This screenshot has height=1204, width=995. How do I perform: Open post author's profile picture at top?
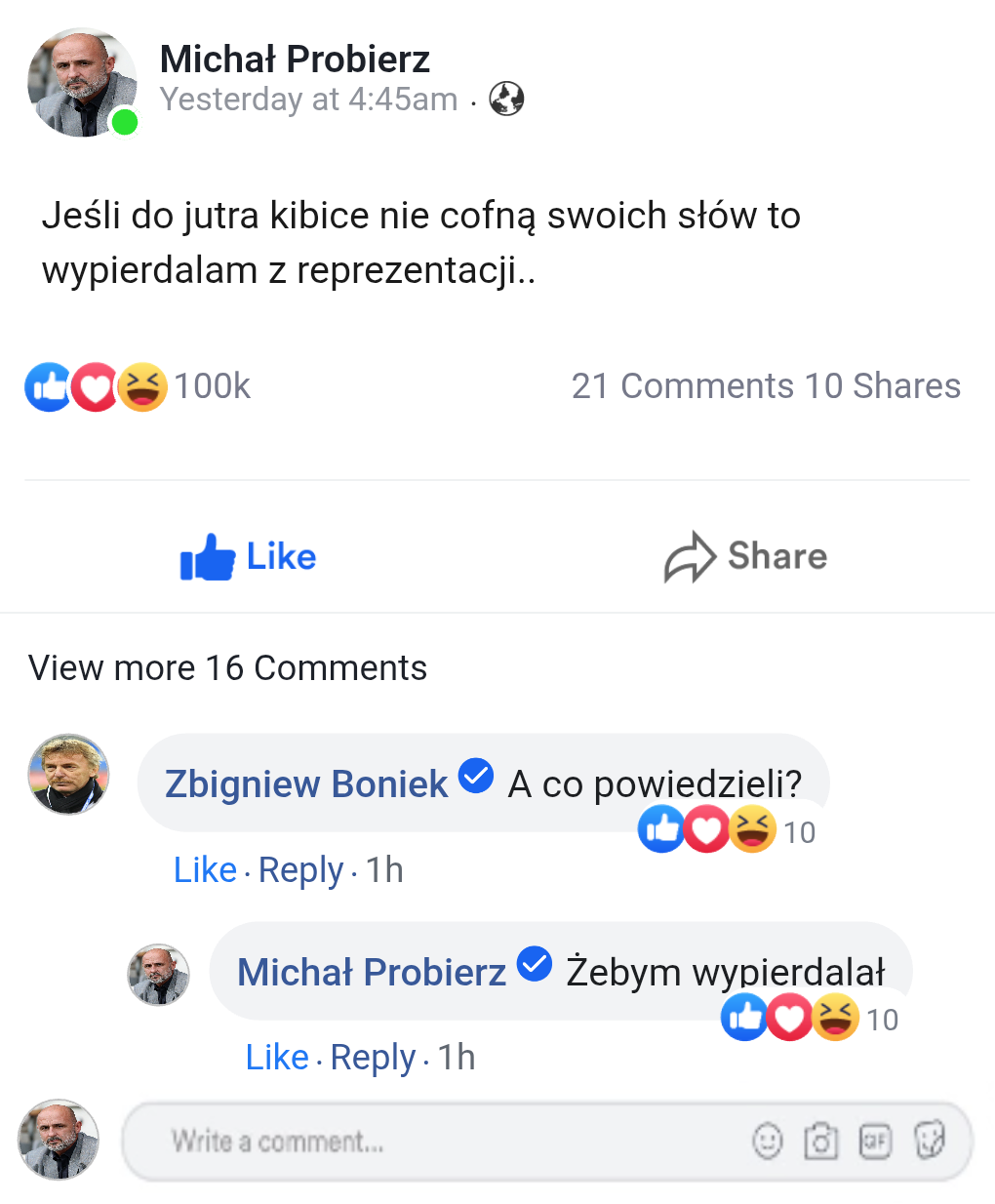pyautogui.click(x=82, y=83)
